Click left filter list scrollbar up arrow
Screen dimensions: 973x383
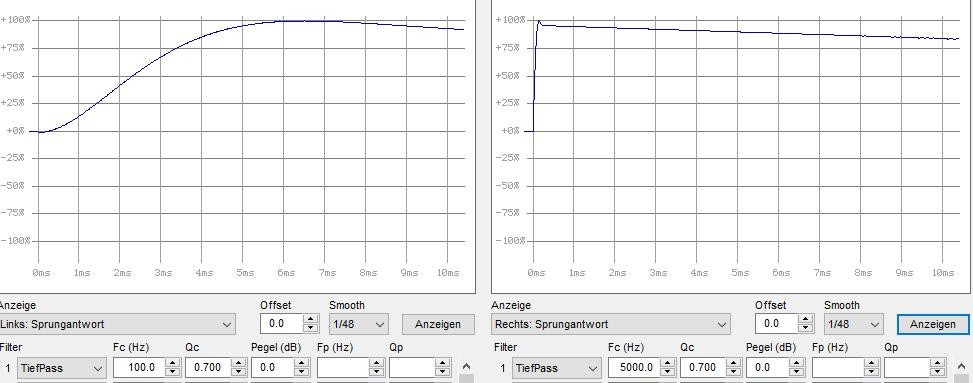point(467,366)
